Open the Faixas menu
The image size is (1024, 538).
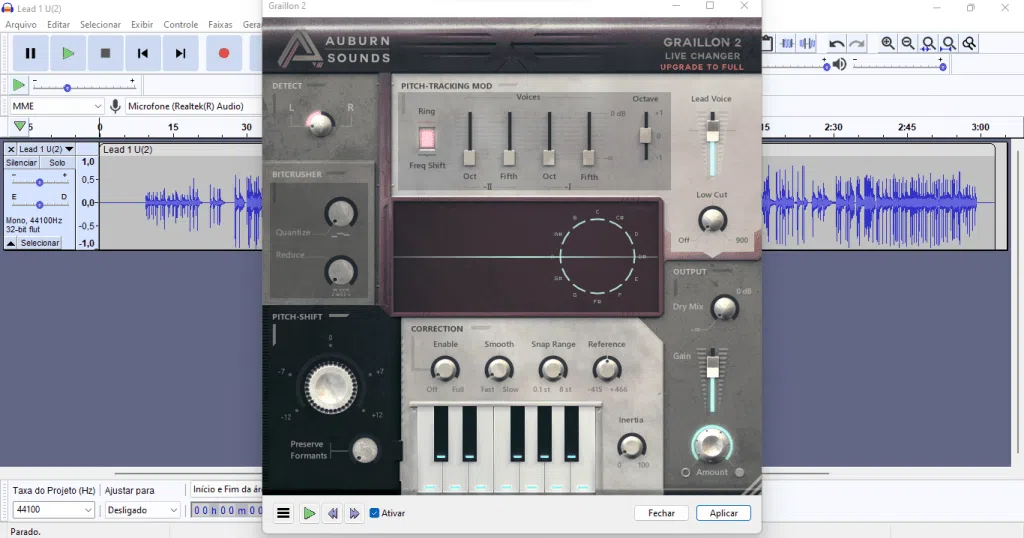[220, 24]
